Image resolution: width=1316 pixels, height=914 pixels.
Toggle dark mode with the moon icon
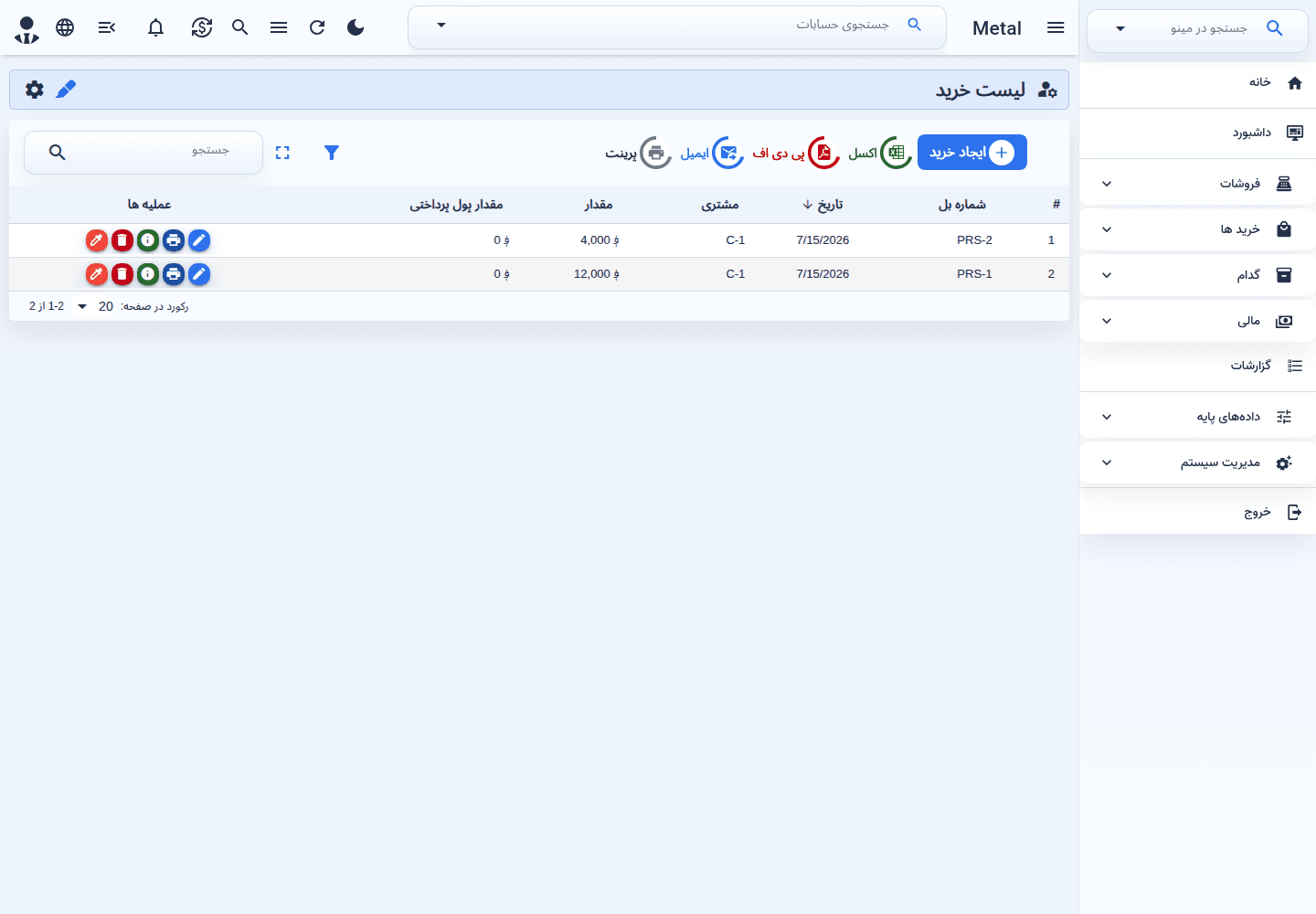click(356, 27)
